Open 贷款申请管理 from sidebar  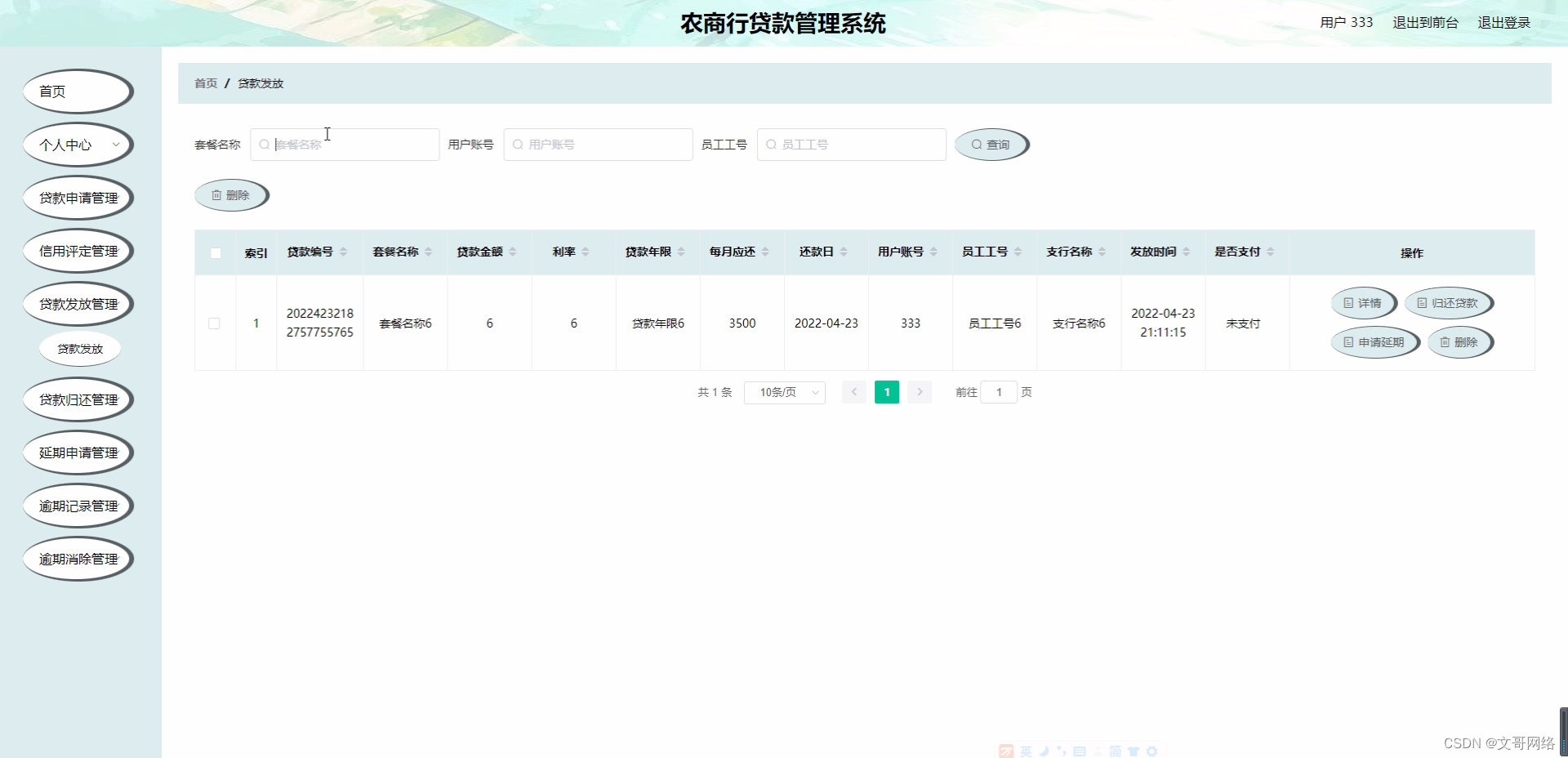pos(78,198)
